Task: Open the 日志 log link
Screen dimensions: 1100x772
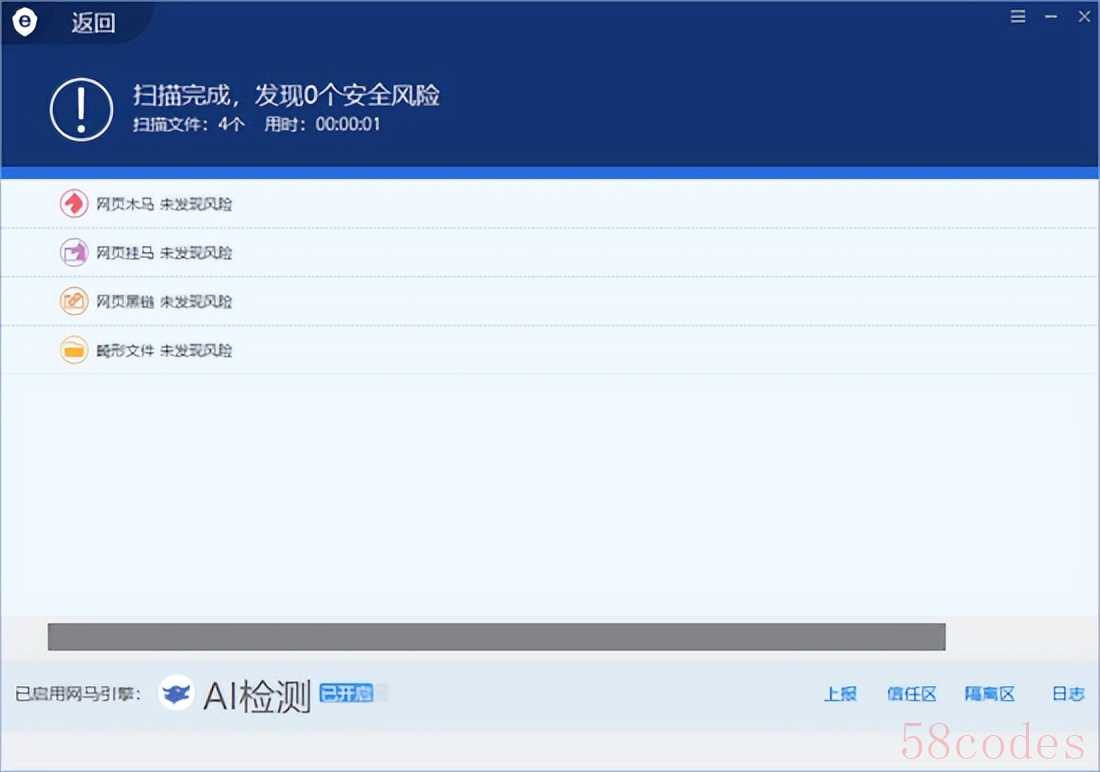Action: click(x=1068, y=694)
